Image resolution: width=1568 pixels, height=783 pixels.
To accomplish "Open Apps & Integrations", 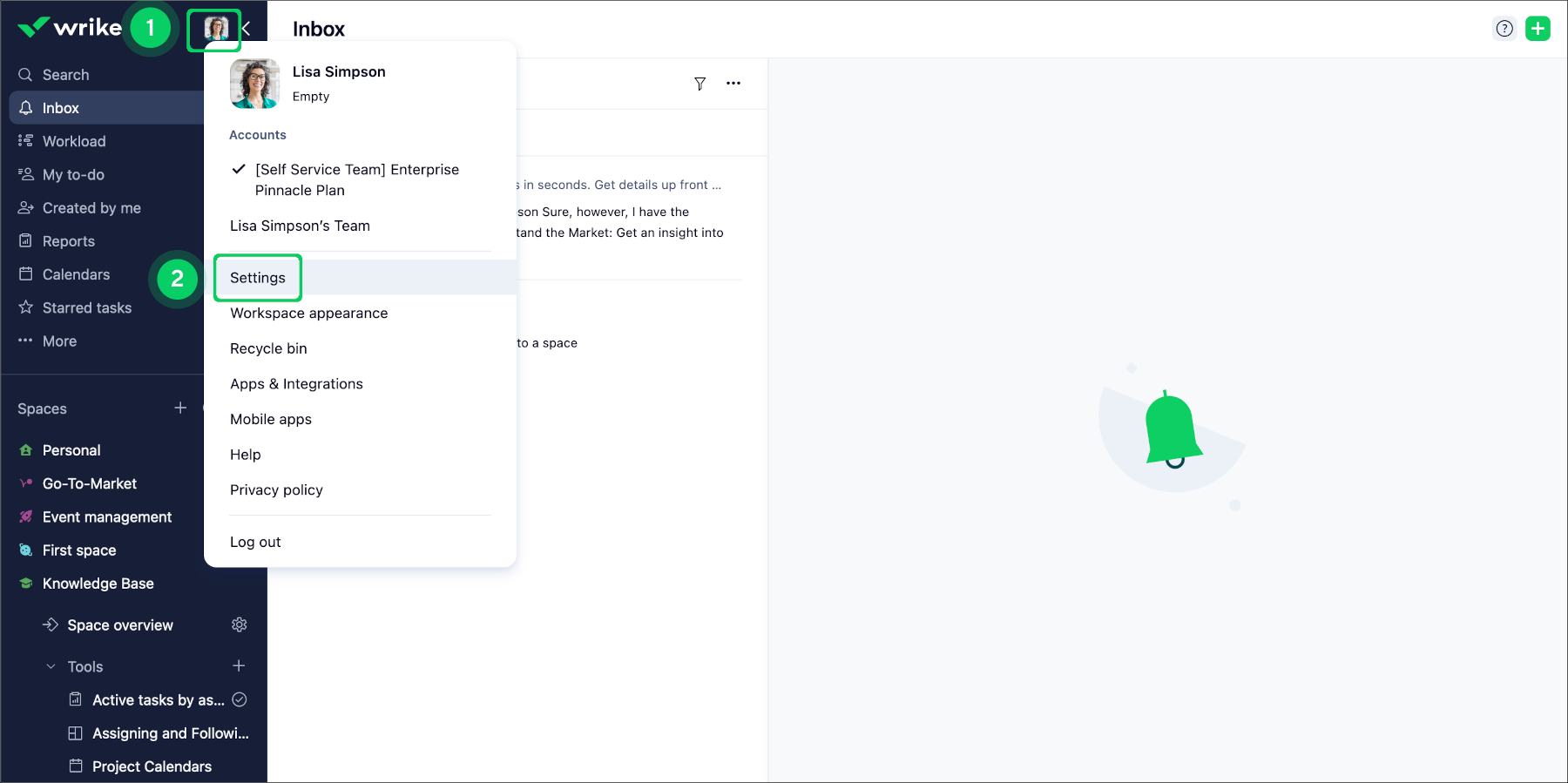I will (296, 384).
